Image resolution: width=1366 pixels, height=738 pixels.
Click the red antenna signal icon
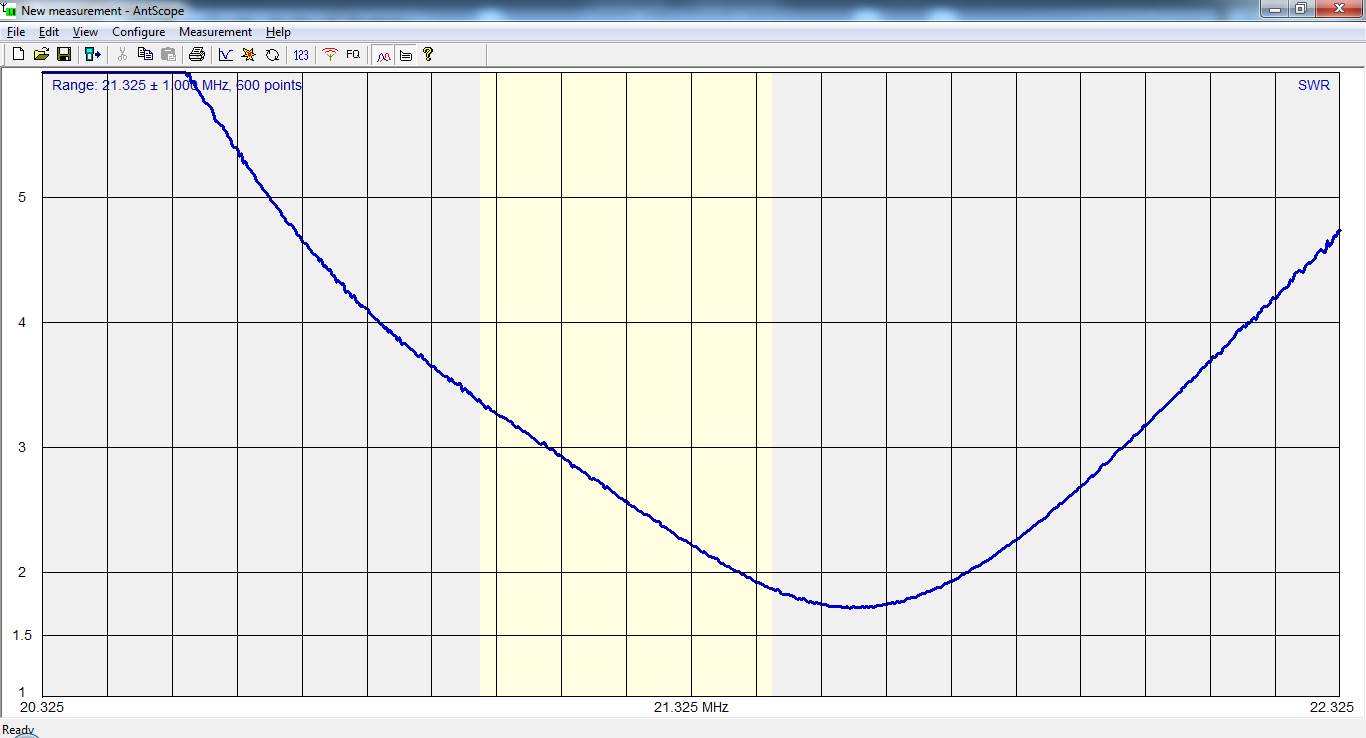click(330, 55)
